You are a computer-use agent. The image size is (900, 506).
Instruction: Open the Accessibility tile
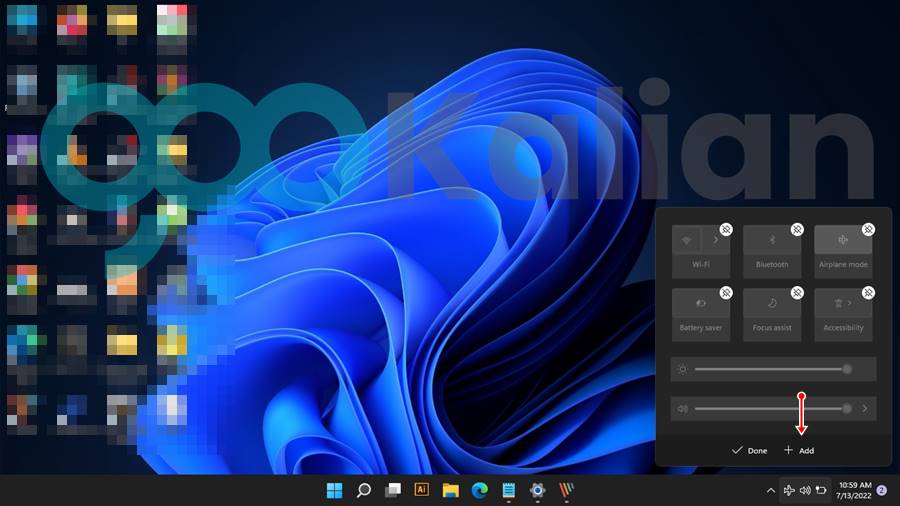pos(843,303)
